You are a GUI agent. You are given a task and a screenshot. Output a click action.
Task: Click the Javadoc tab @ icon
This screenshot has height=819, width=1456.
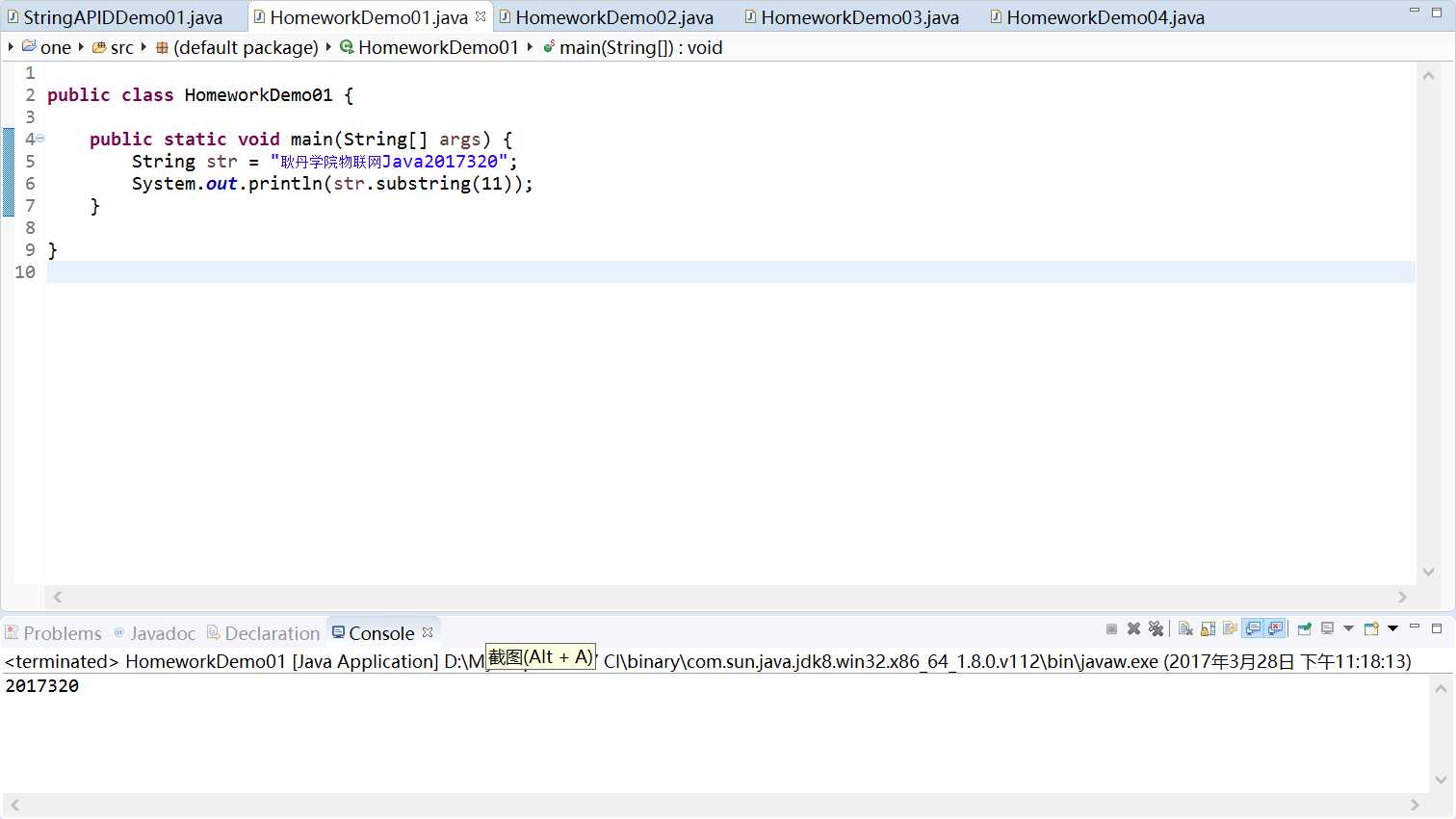[119, 632]
